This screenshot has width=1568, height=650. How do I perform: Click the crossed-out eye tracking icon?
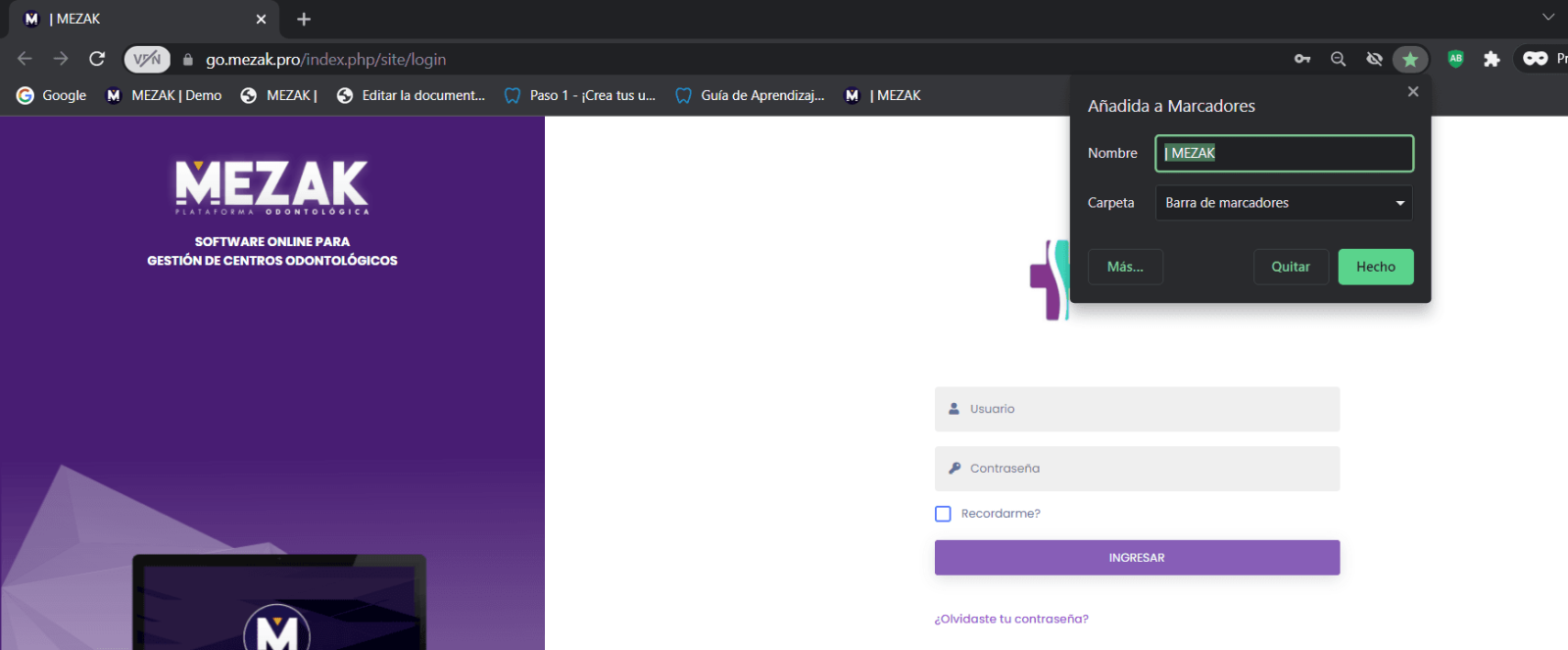coord(1374,59)
